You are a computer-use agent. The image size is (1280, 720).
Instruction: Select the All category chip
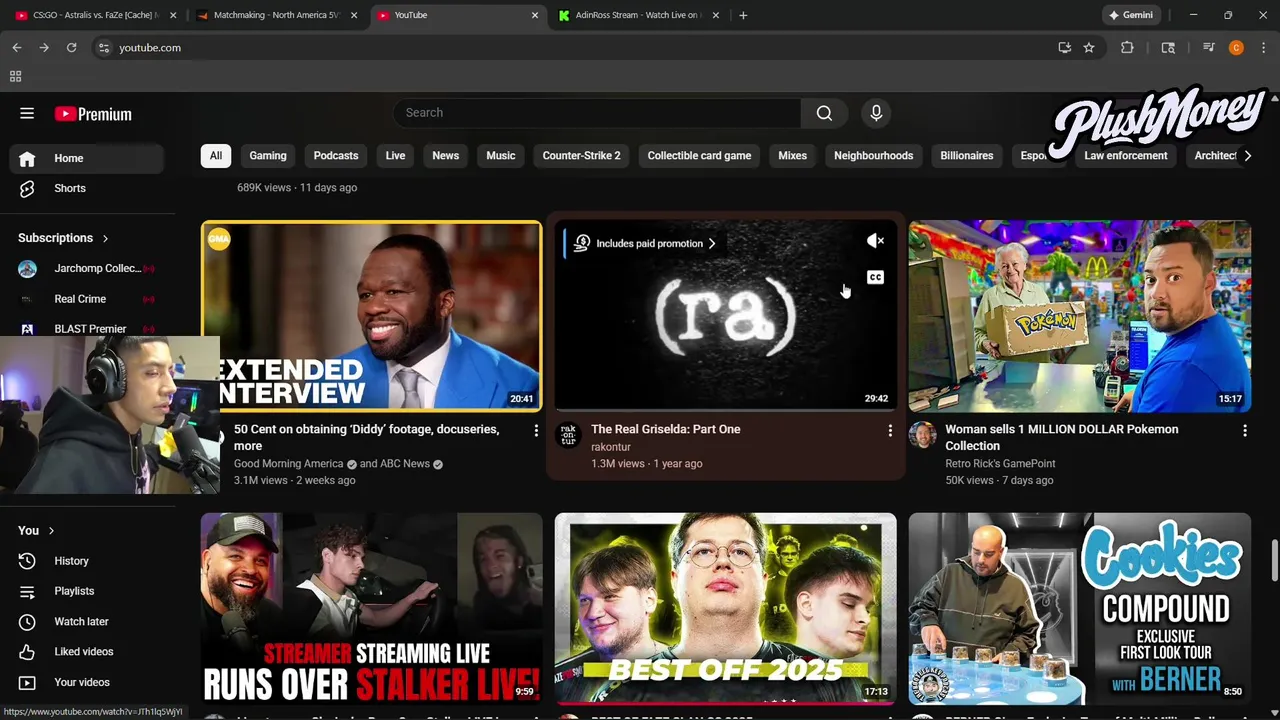(x=215, y=155)
